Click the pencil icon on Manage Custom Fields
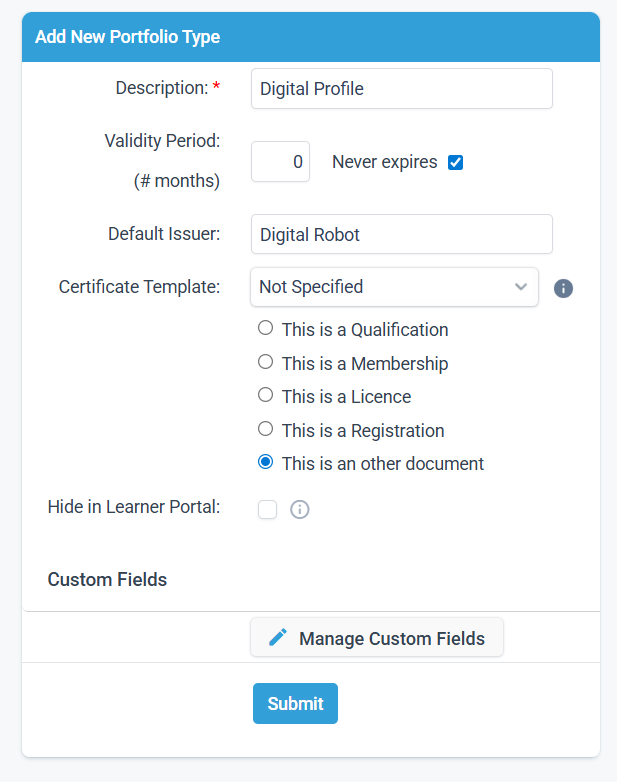The image size is (617, 782). point(278,637)
